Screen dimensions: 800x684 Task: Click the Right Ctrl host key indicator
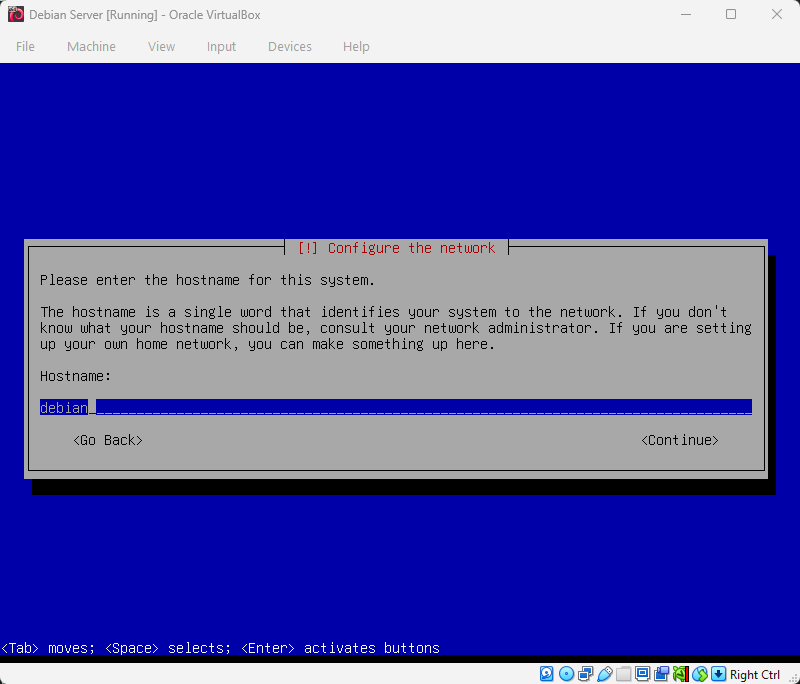757,673
